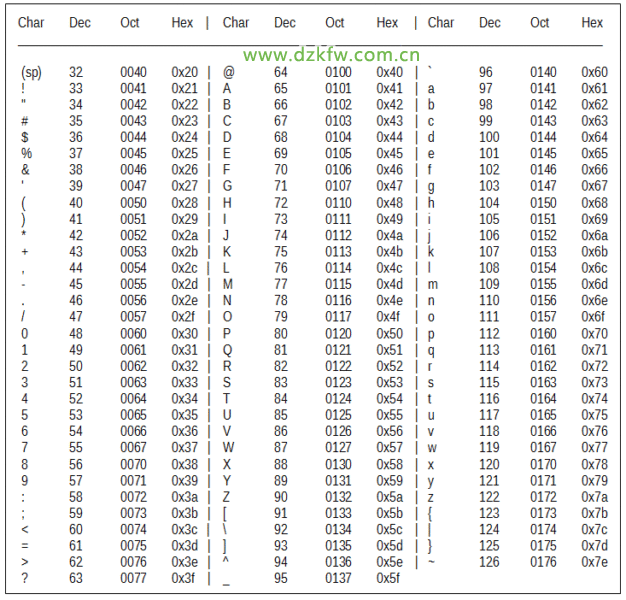Select the ? question mark character
The height and width of the screenshot is (600, 626).
coord(24,578)
